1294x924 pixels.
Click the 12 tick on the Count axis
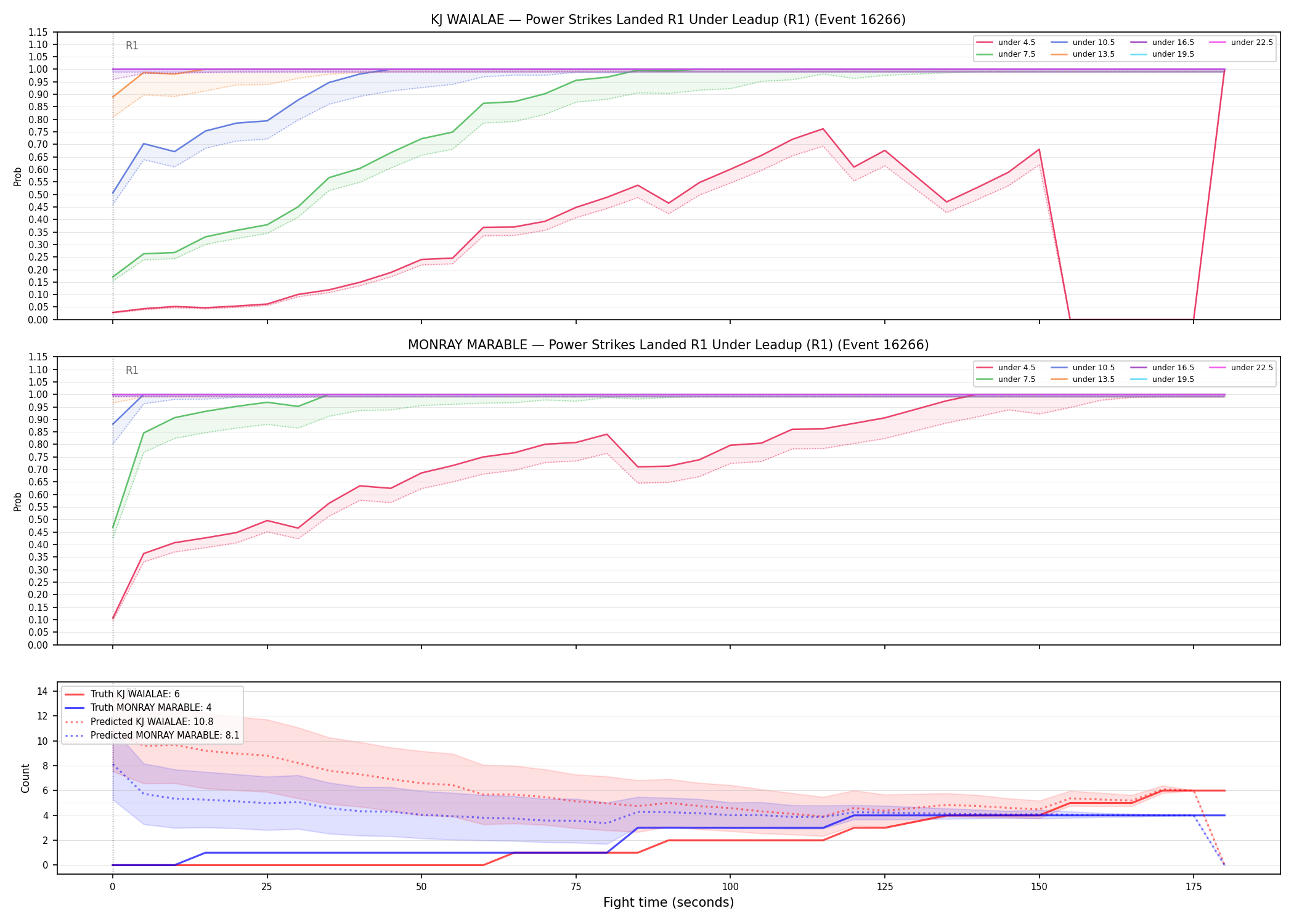pos(43,716)
